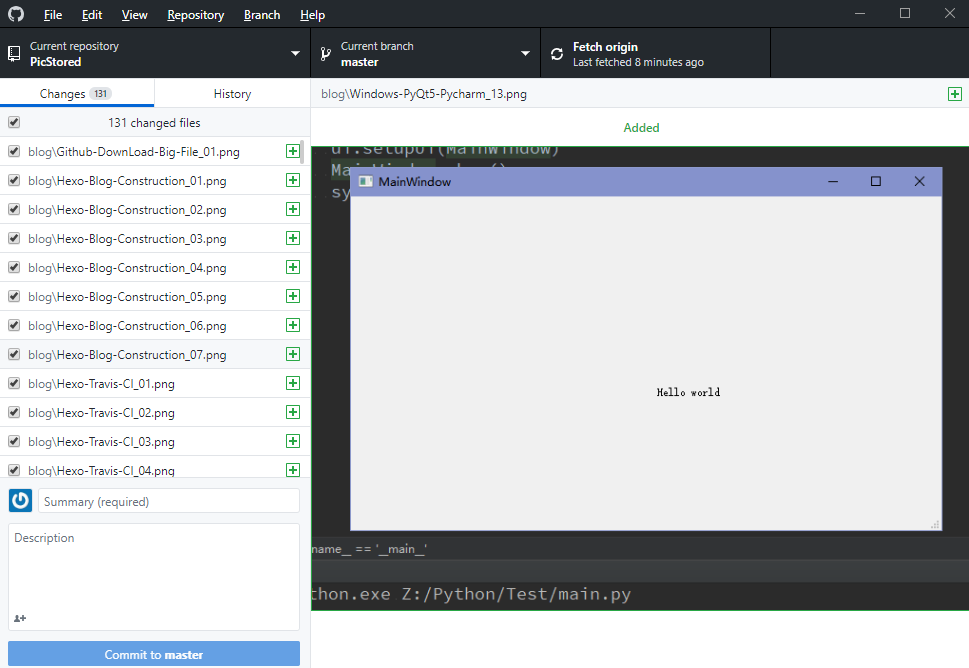
Task: Open the View menu
Action: tap(135, 15)
